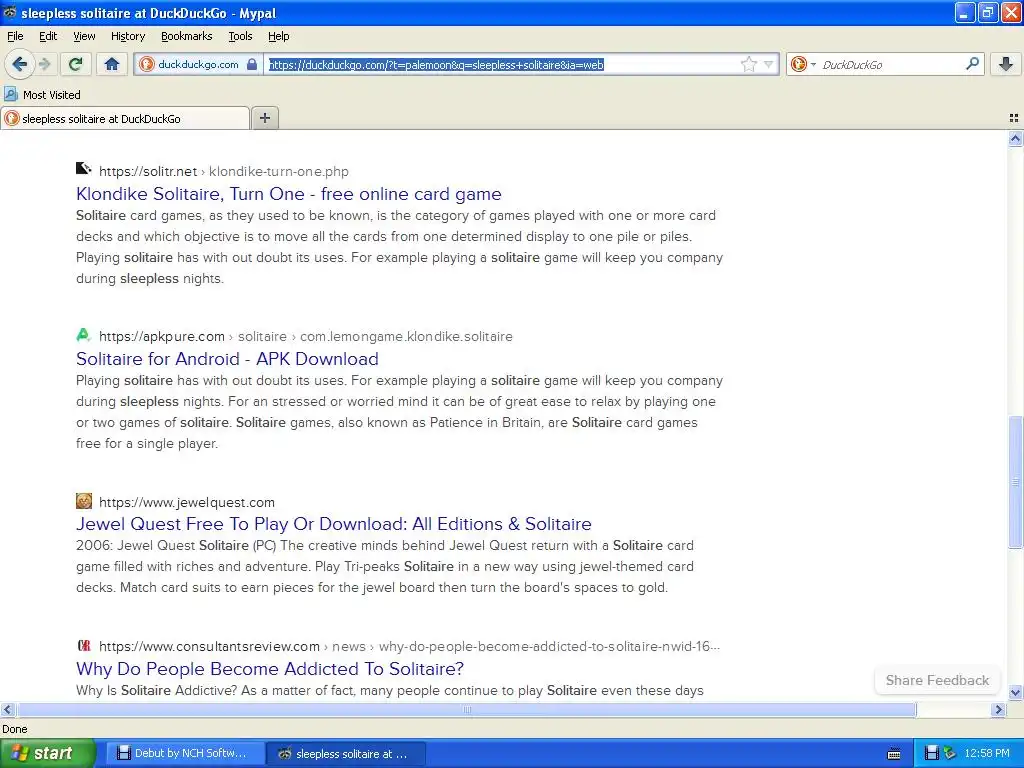This screenshot has height=768, width=1024.
Task: Click the solitr.net favicon
Action: (84, 169)
